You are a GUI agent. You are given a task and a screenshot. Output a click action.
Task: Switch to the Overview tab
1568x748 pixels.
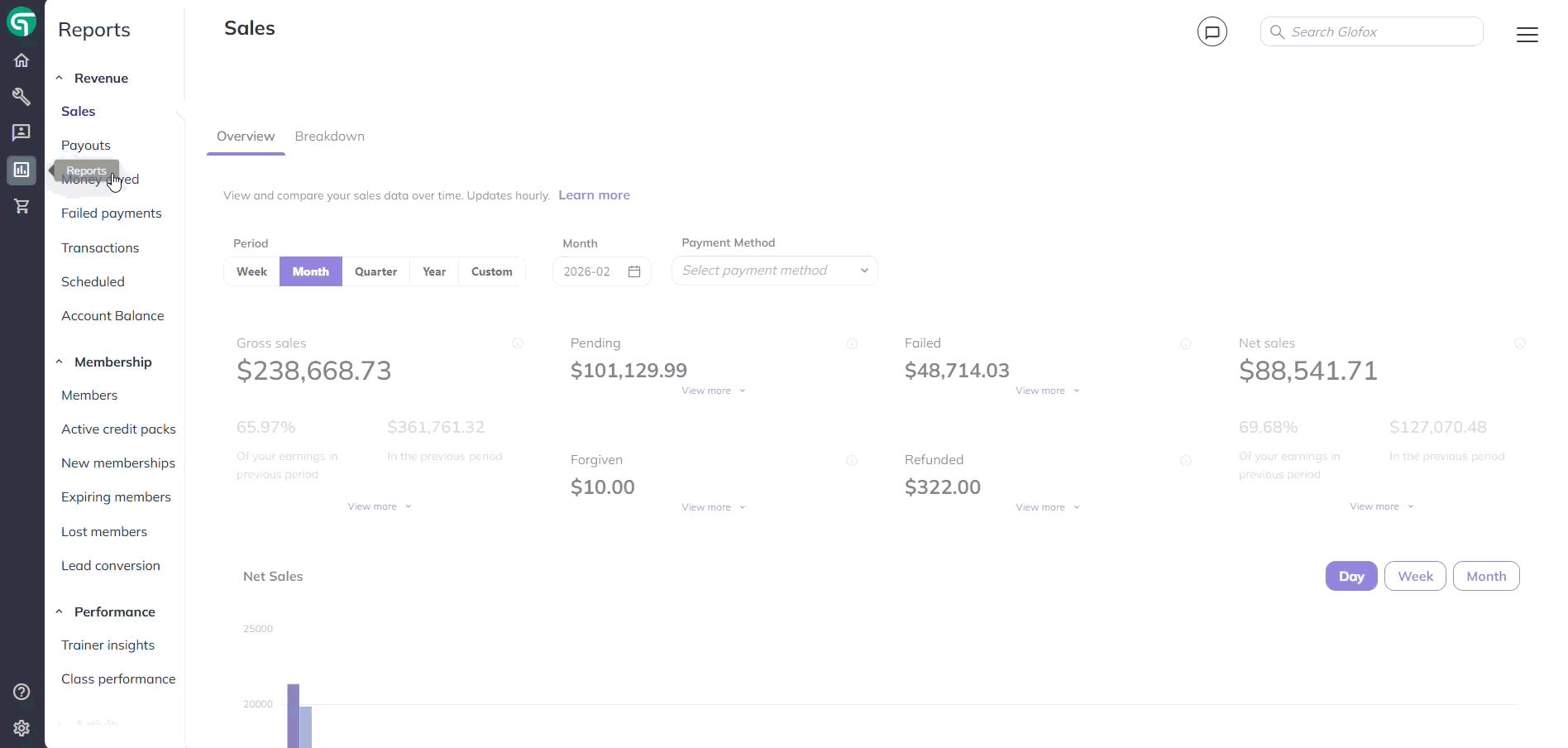(x=246, y=137)
